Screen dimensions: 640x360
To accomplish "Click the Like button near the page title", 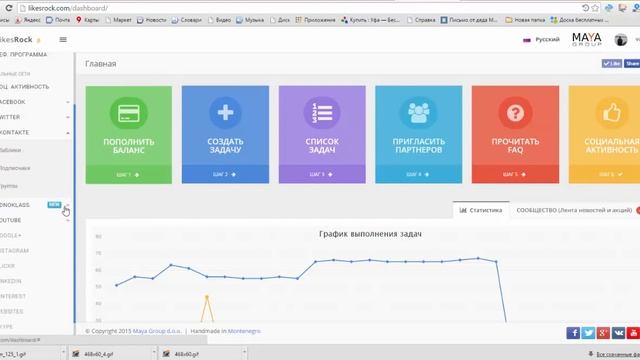I will click(611, 63).
